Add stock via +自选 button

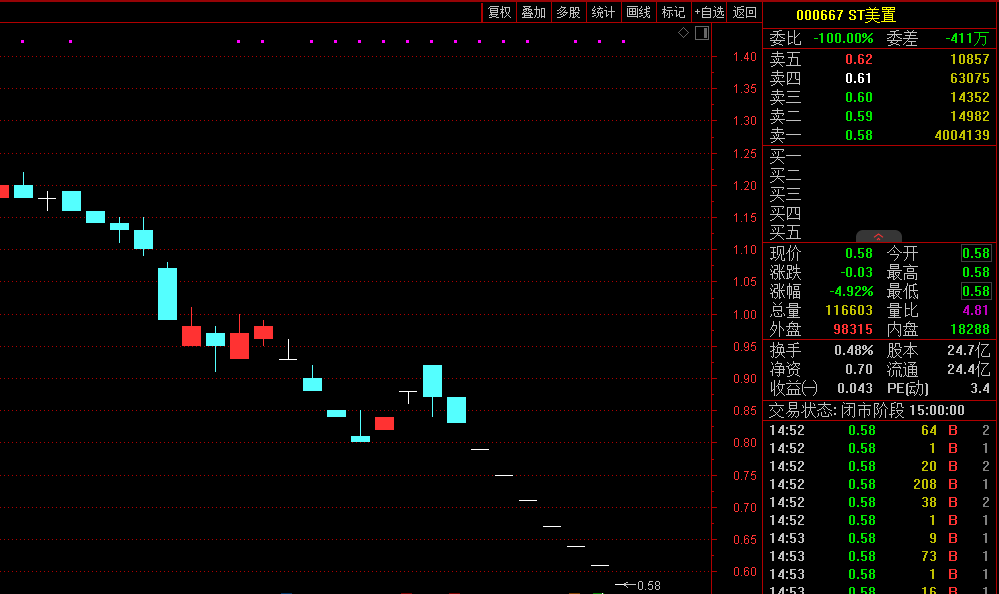pyautogui.click(x=709, y=12)
